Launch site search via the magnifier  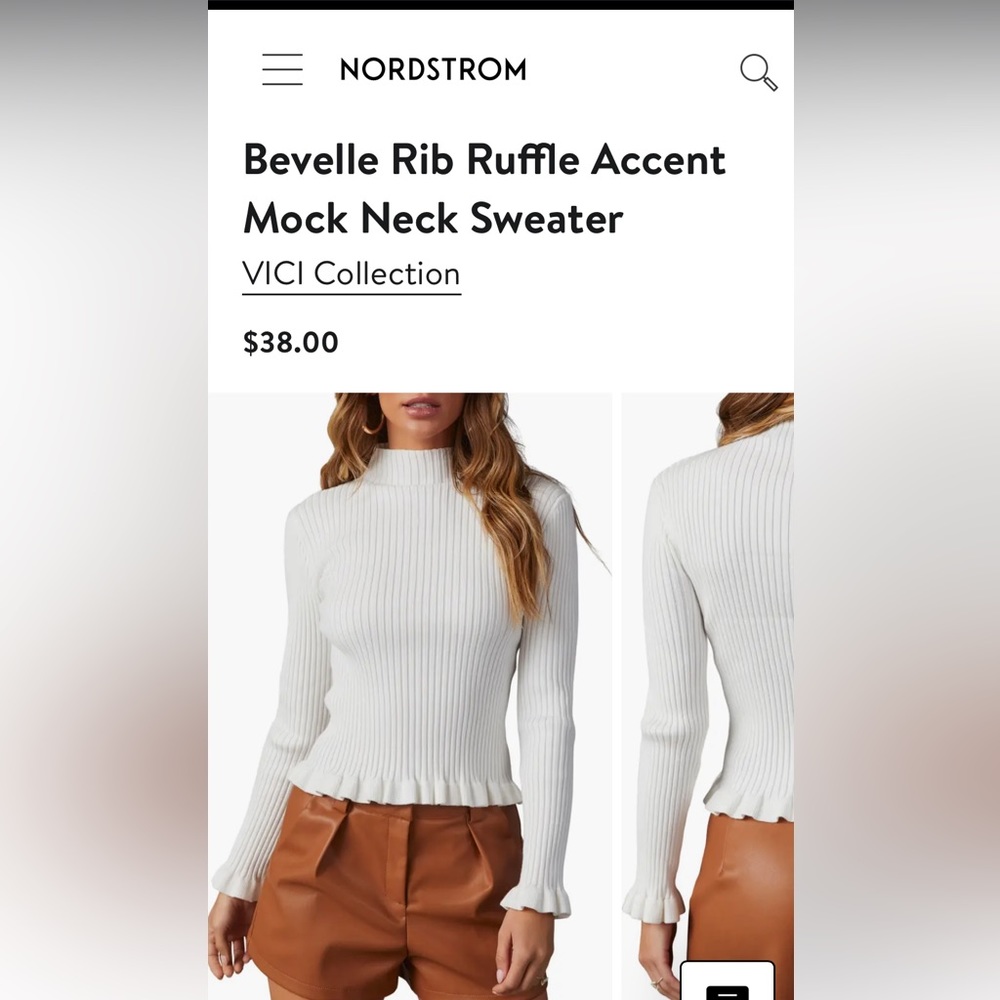pos(758,72)
